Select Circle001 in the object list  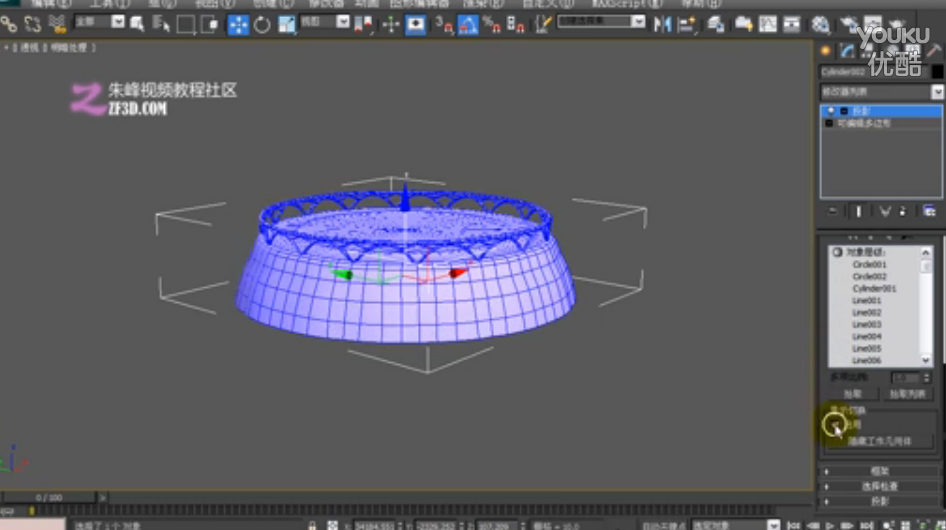(869, 264)
